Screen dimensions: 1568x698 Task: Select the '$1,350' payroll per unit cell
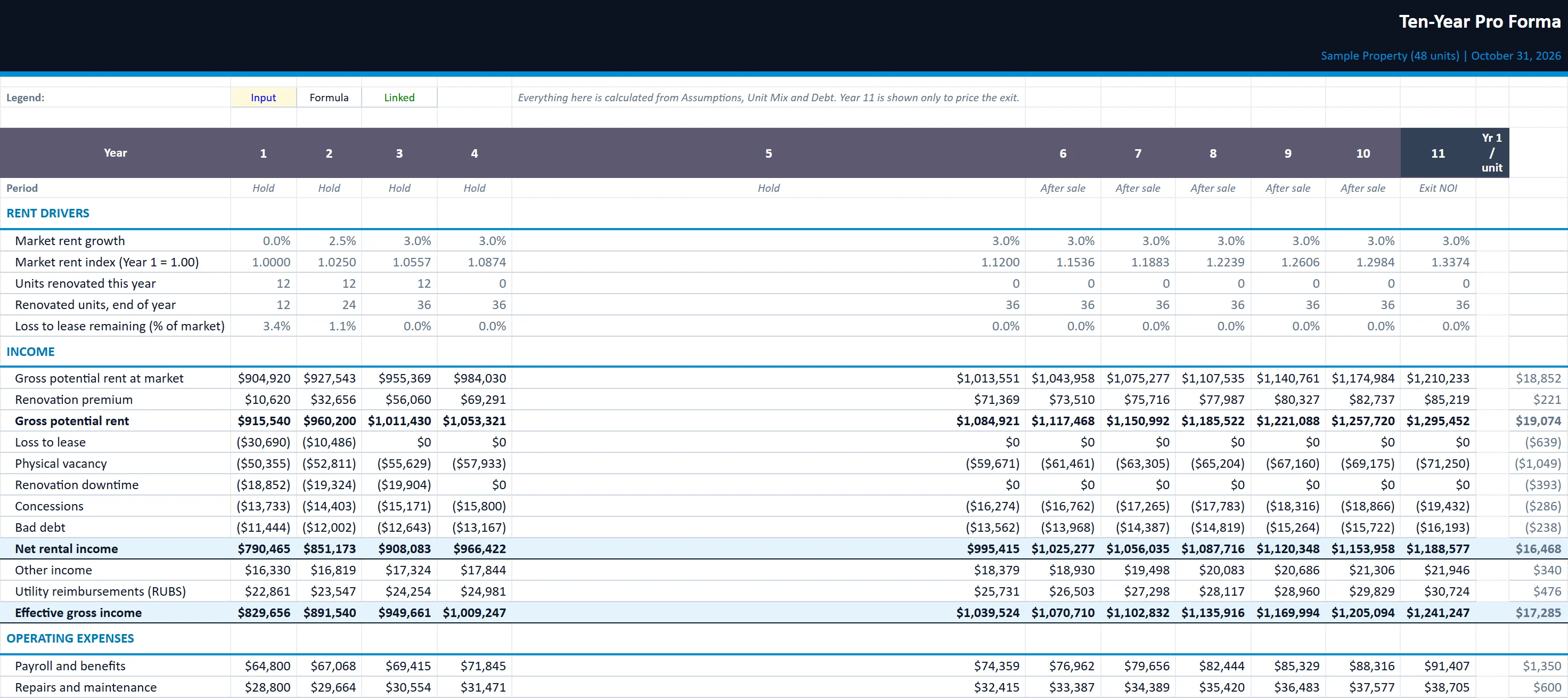(1538, 667)
